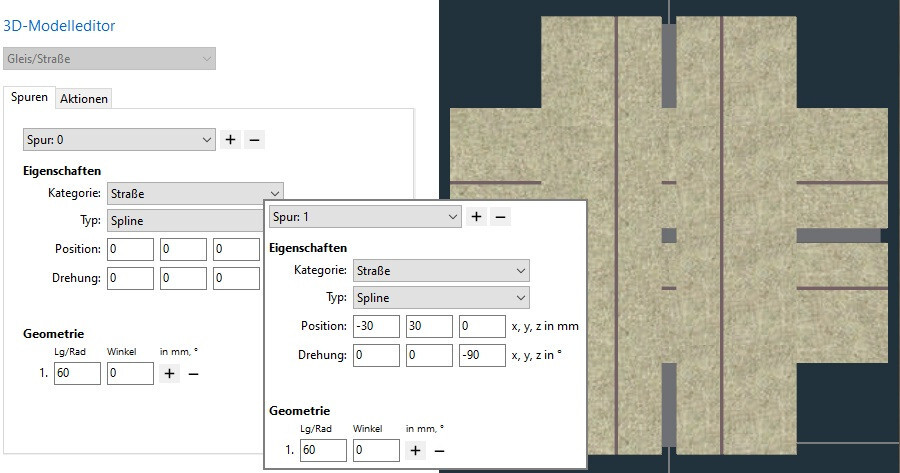Click Position z field in Spur 0 panel

click(236, 249)
